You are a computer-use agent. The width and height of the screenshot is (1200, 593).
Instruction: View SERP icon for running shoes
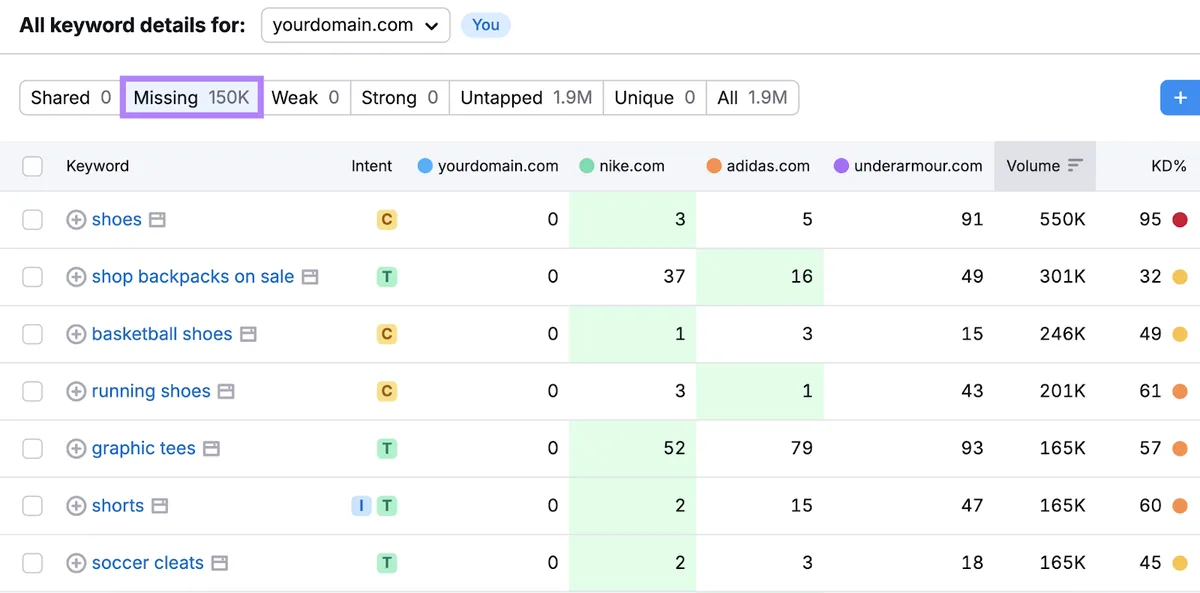pos(226,391)
